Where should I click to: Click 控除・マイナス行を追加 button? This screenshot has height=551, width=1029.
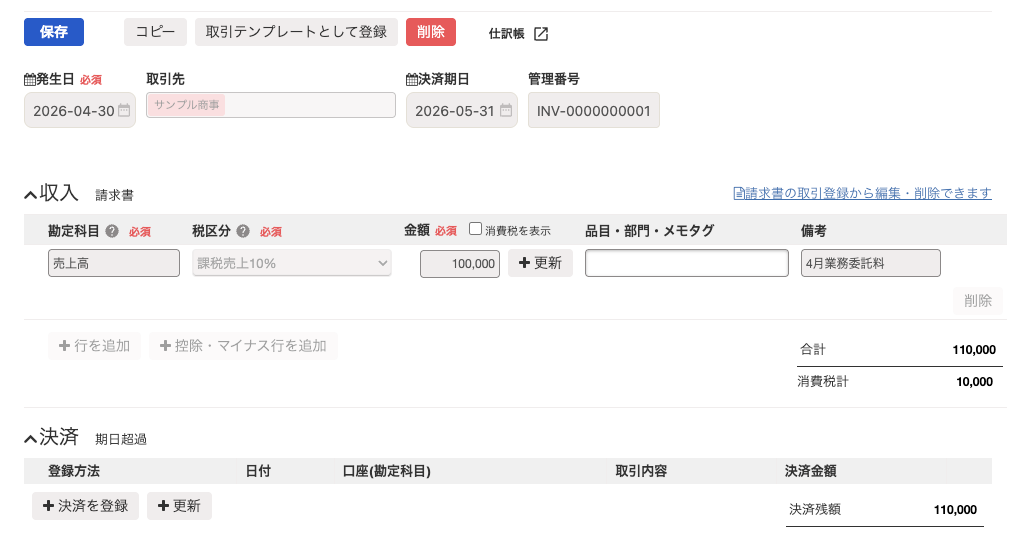pyautogui.click(x=243, y=346)
